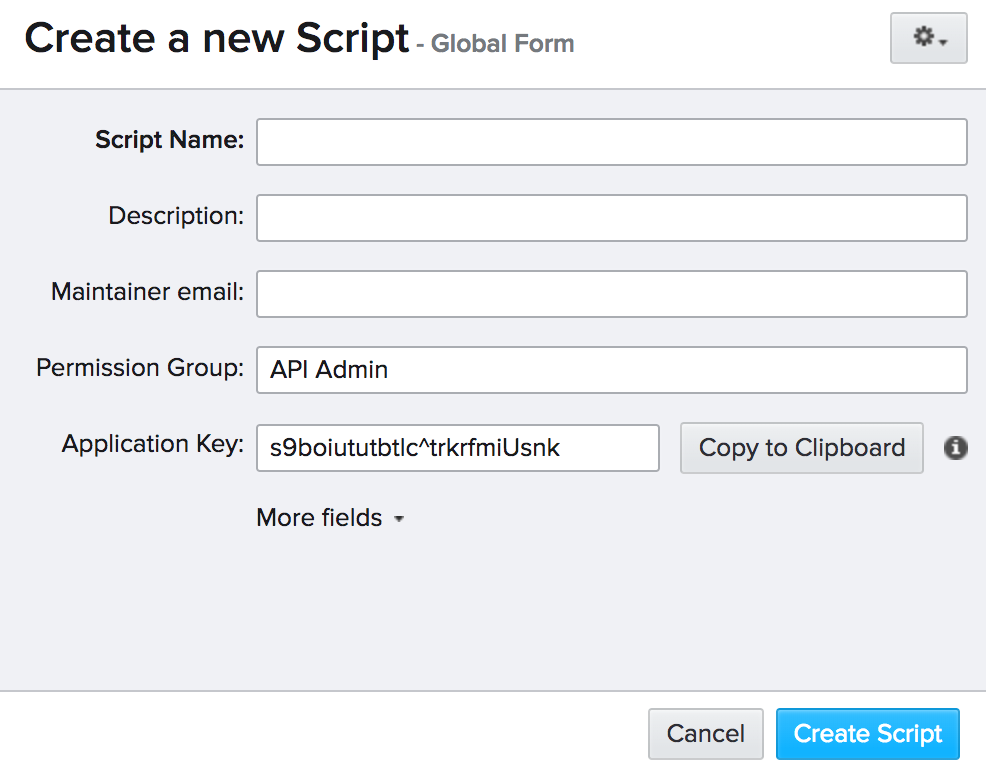Image resolution: width=986 pixels, height=772 pixels.
Task: Focus the Script Name input field
Action: click(x=611, y=142)
